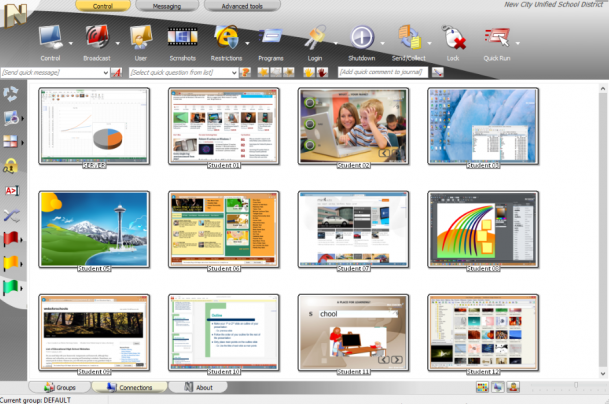
Task: Select the Student 12 thumbnail
Action: (x=483, y=333)
